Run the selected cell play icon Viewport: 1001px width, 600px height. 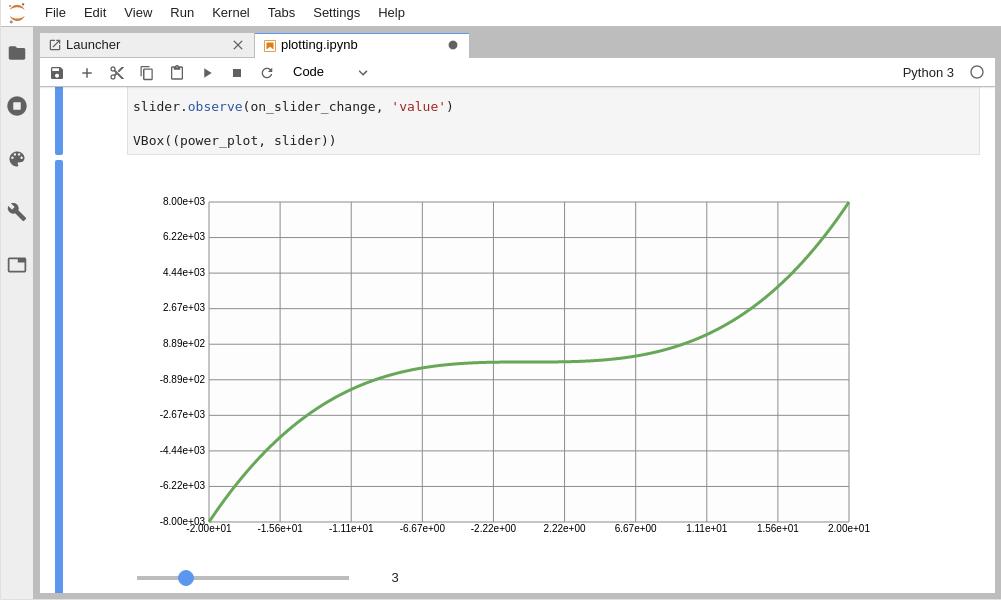pos(207,73)
